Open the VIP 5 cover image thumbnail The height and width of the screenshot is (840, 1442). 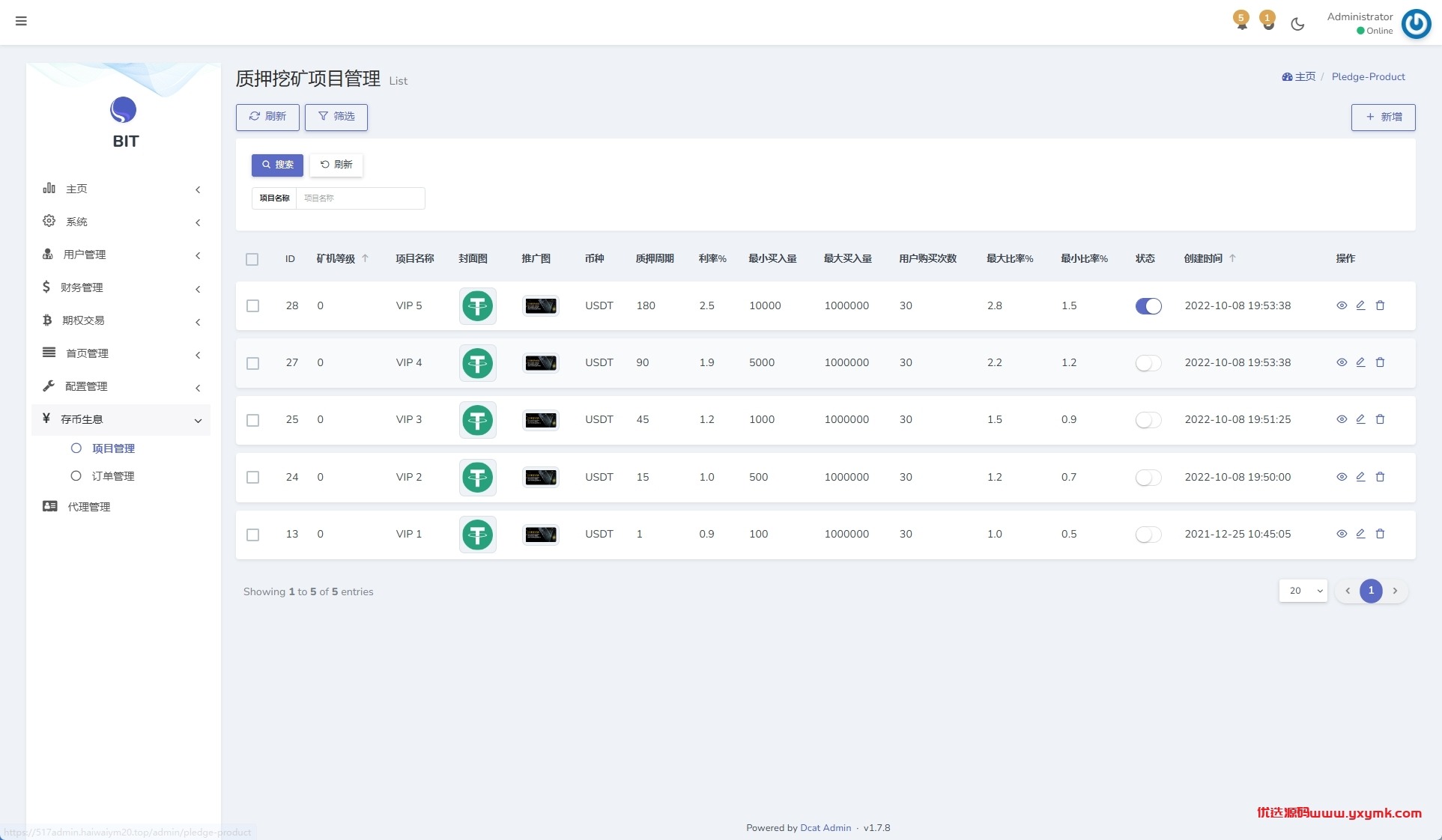click(x=477, y=305)
